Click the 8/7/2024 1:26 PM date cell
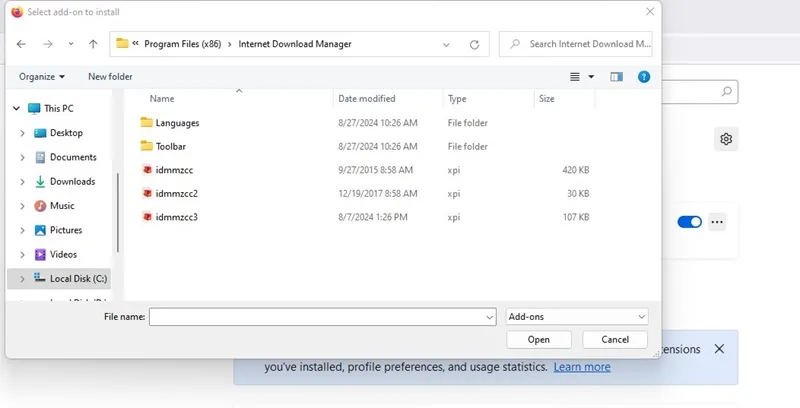The image size is (800, 408). [372, 217]
